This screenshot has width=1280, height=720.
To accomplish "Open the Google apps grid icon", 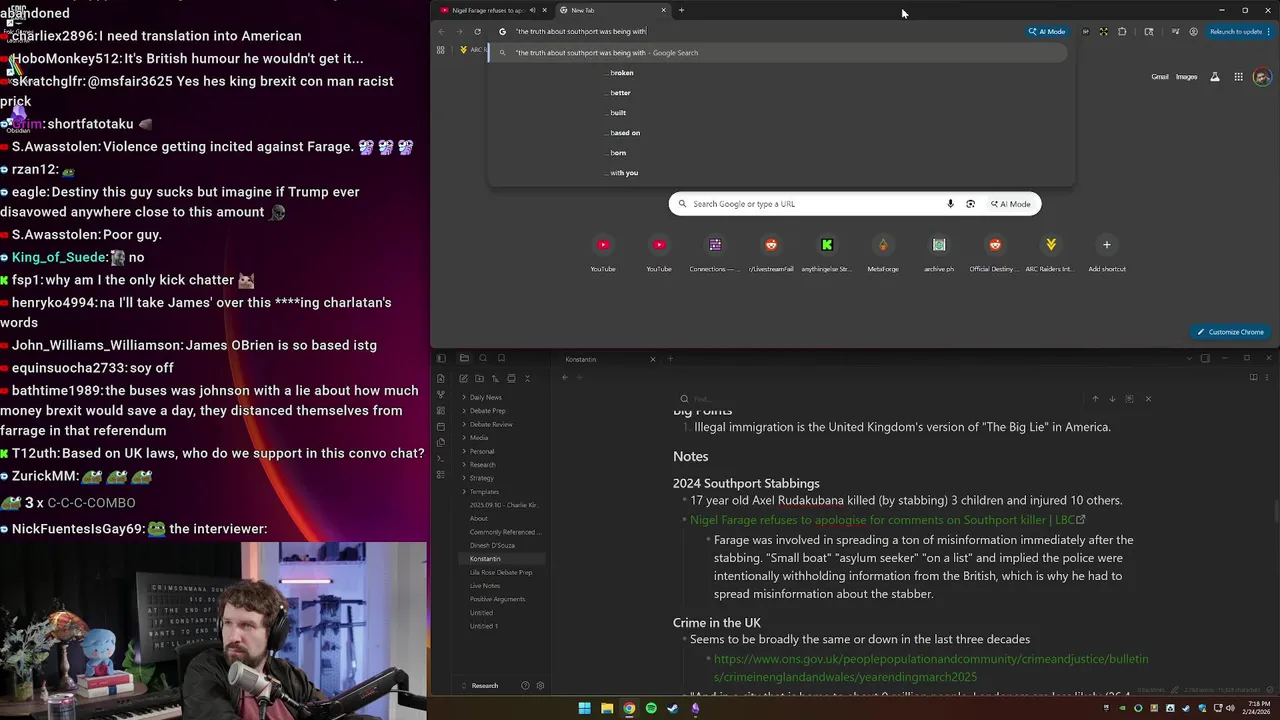I will (x=1238, y=77).
